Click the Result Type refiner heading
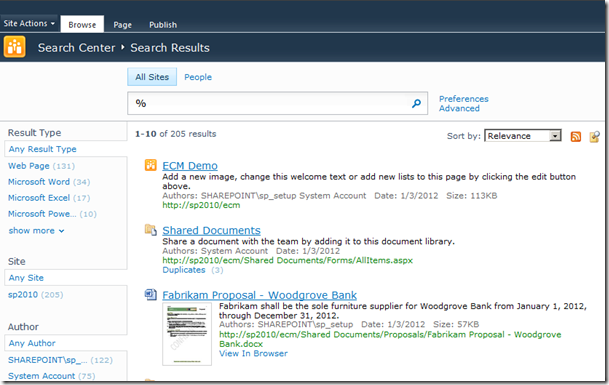609x385 pixels. click(x=35, y=133)
